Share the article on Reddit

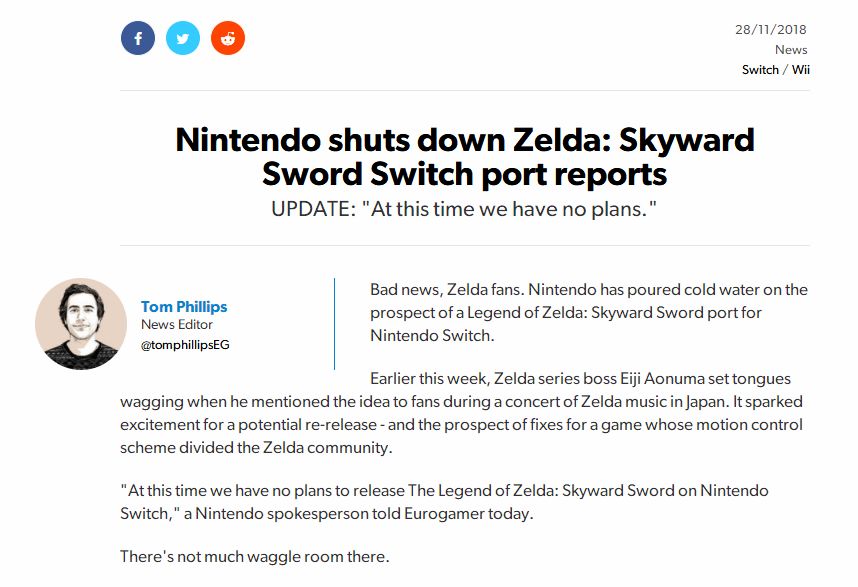coord(228,38)
